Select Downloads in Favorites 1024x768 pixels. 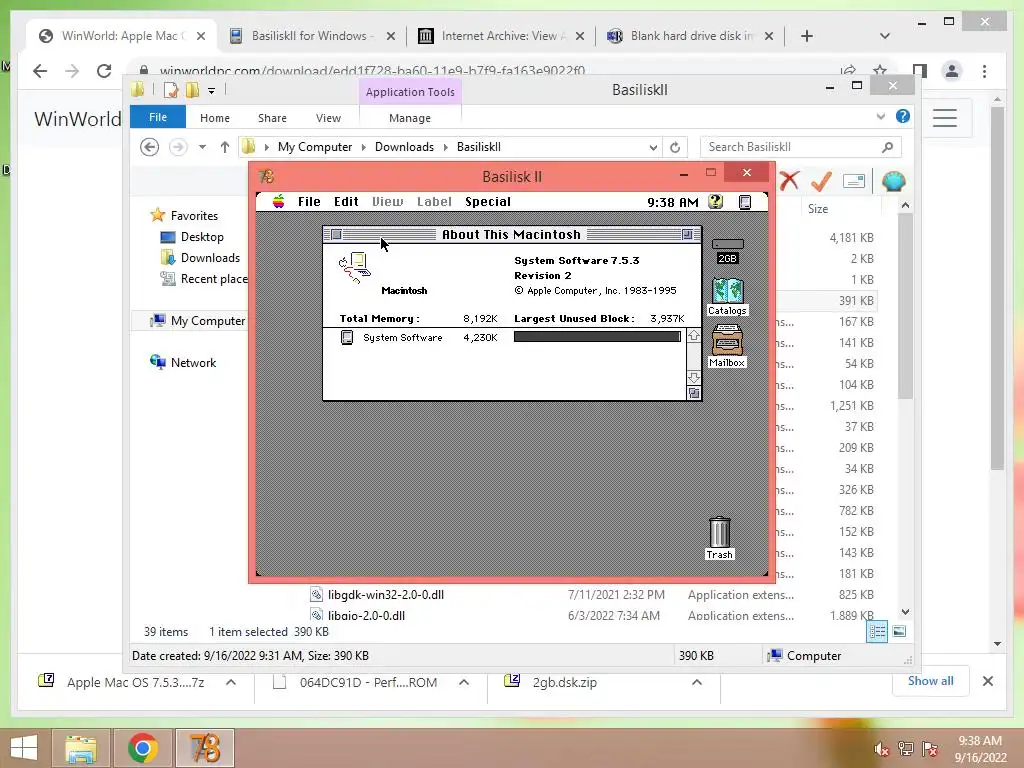coord(210,257)
